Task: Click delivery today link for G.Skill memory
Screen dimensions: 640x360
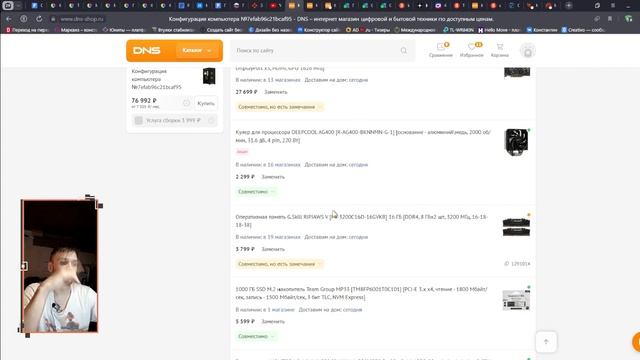Action: pyautogui.click(x=358, y=237)
